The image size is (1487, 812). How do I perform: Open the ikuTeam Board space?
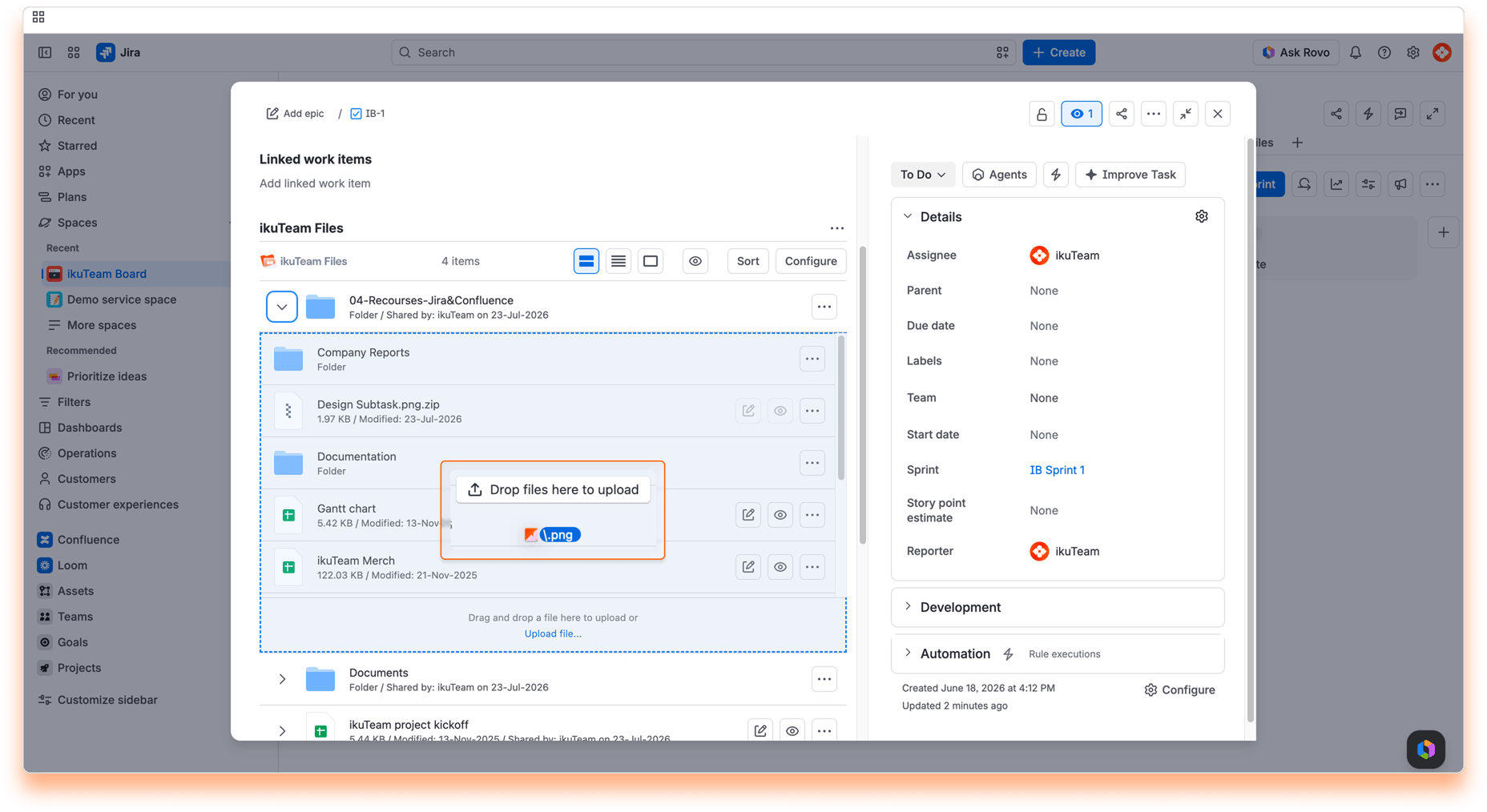point(107,274)
